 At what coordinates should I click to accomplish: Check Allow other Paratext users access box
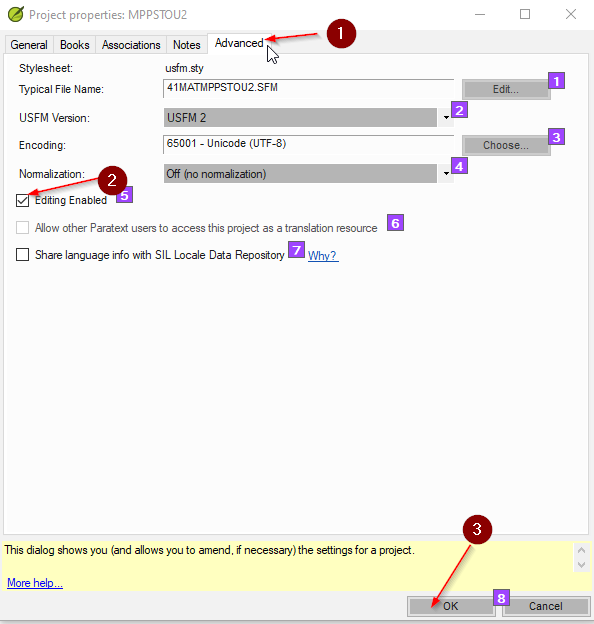[x=23, y=228]
